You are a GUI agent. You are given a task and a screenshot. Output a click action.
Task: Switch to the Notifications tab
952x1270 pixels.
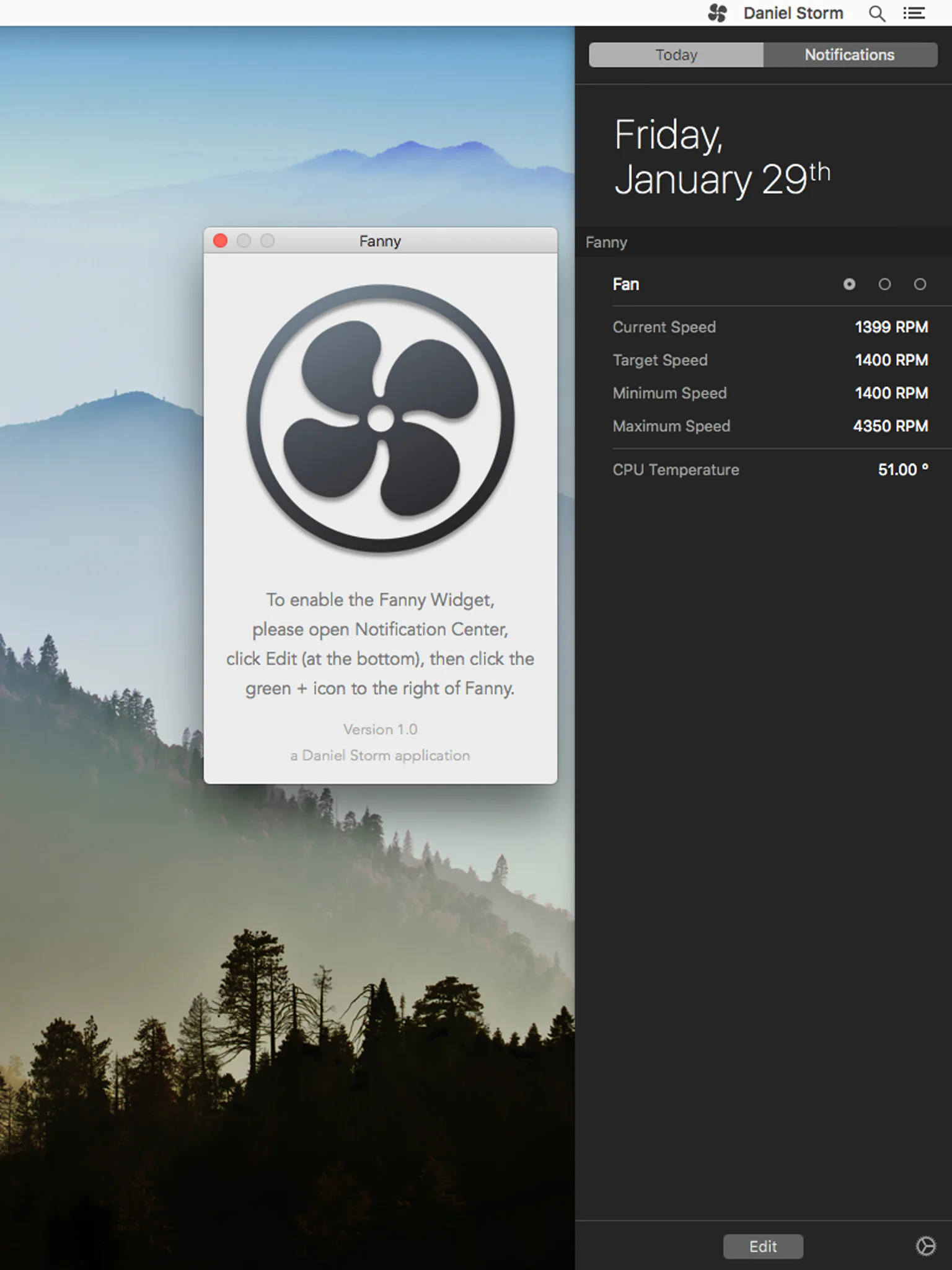pos(850,55)
